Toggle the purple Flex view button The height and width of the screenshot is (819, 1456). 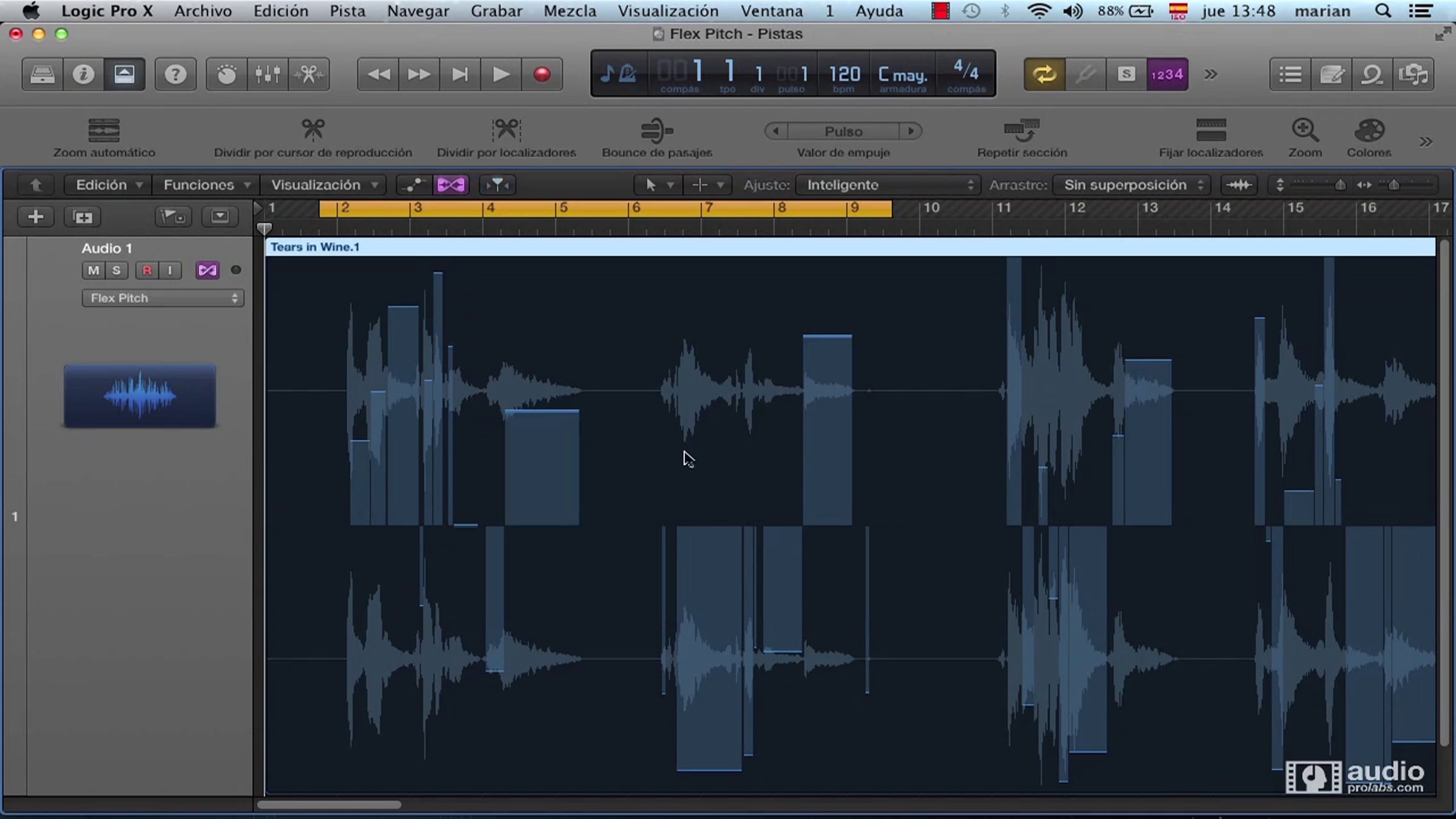coord(451,185)
